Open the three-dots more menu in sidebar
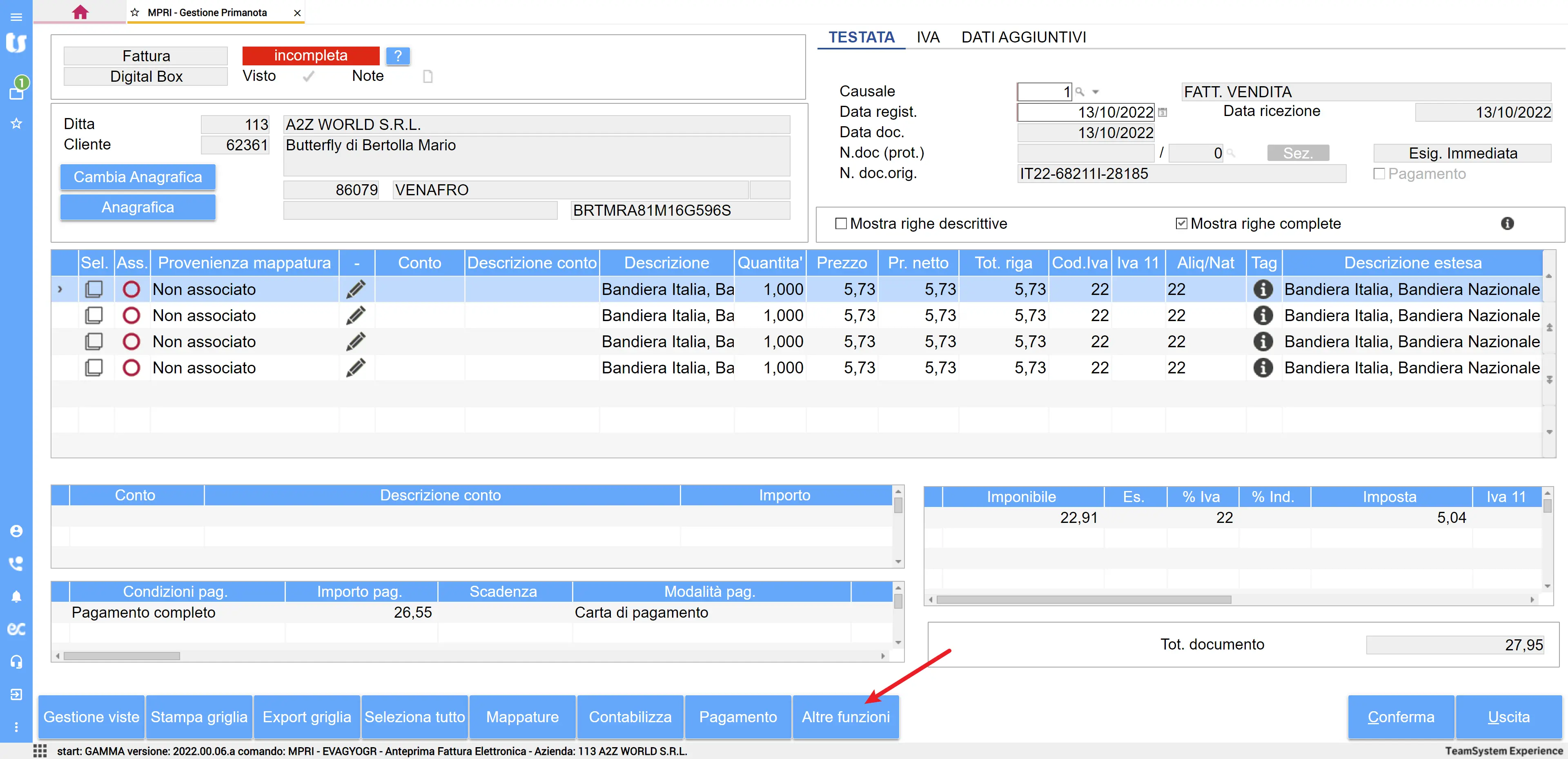The width and height of the screenshot is (1568, 759). [16, 727]
